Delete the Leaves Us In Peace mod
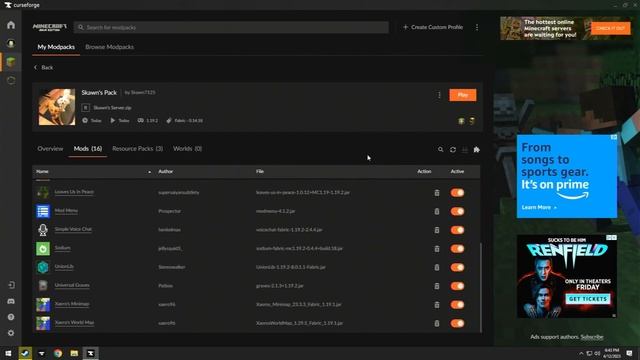The width and height of the screenshot is (640, 360). click(x=437, y=193)
